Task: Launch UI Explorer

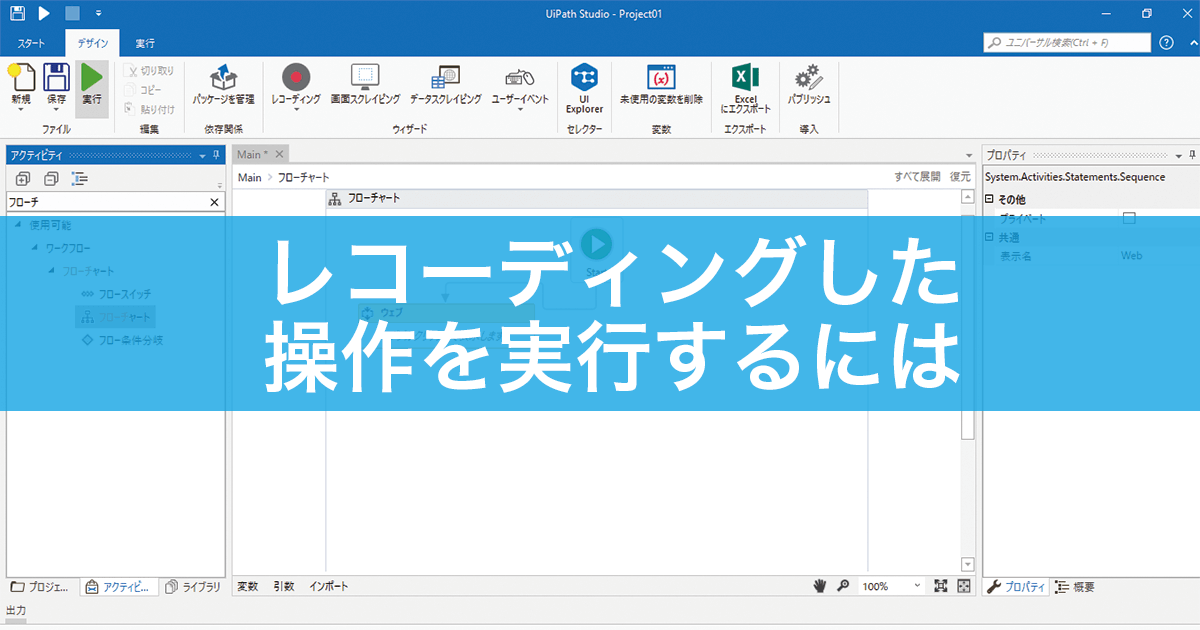Action: pyautogui.click(x=584, y=88)
